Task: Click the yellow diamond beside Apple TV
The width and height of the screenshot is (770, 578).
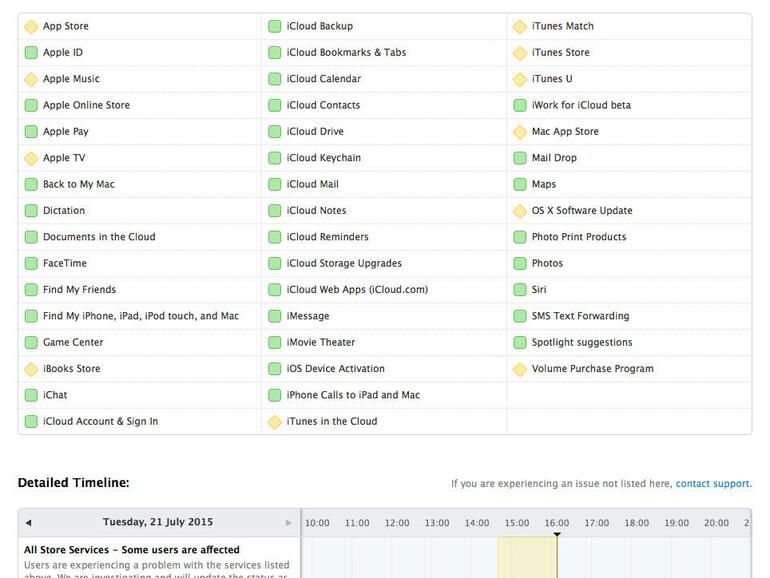Action: tap(31, 158)
